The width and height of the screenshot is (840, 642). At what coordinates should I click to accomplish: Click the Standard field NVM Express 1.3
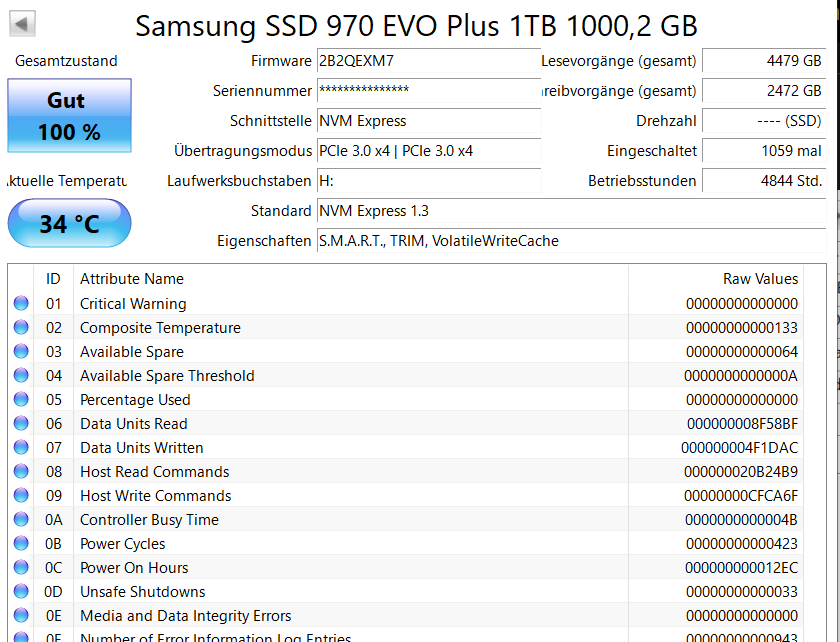click(572, 211)
